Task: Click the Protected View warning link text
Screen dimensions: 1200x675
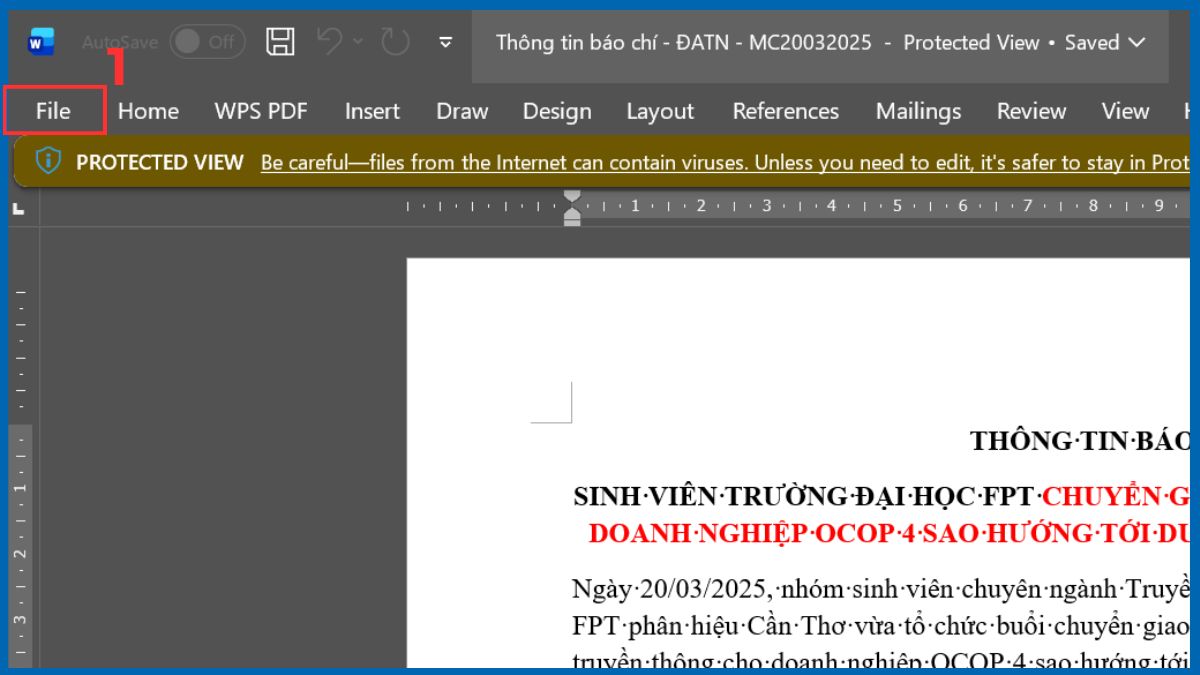Action: tap(700, 162)
